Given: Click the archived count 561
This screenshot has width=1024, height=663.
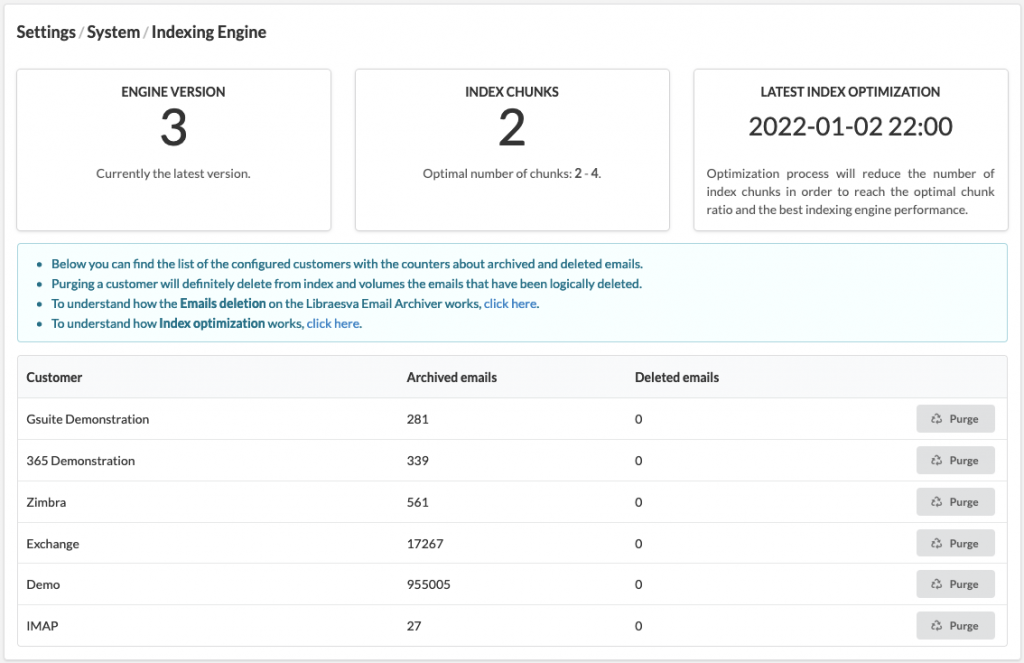Looking at the screenshot, I should click(417, 502).
